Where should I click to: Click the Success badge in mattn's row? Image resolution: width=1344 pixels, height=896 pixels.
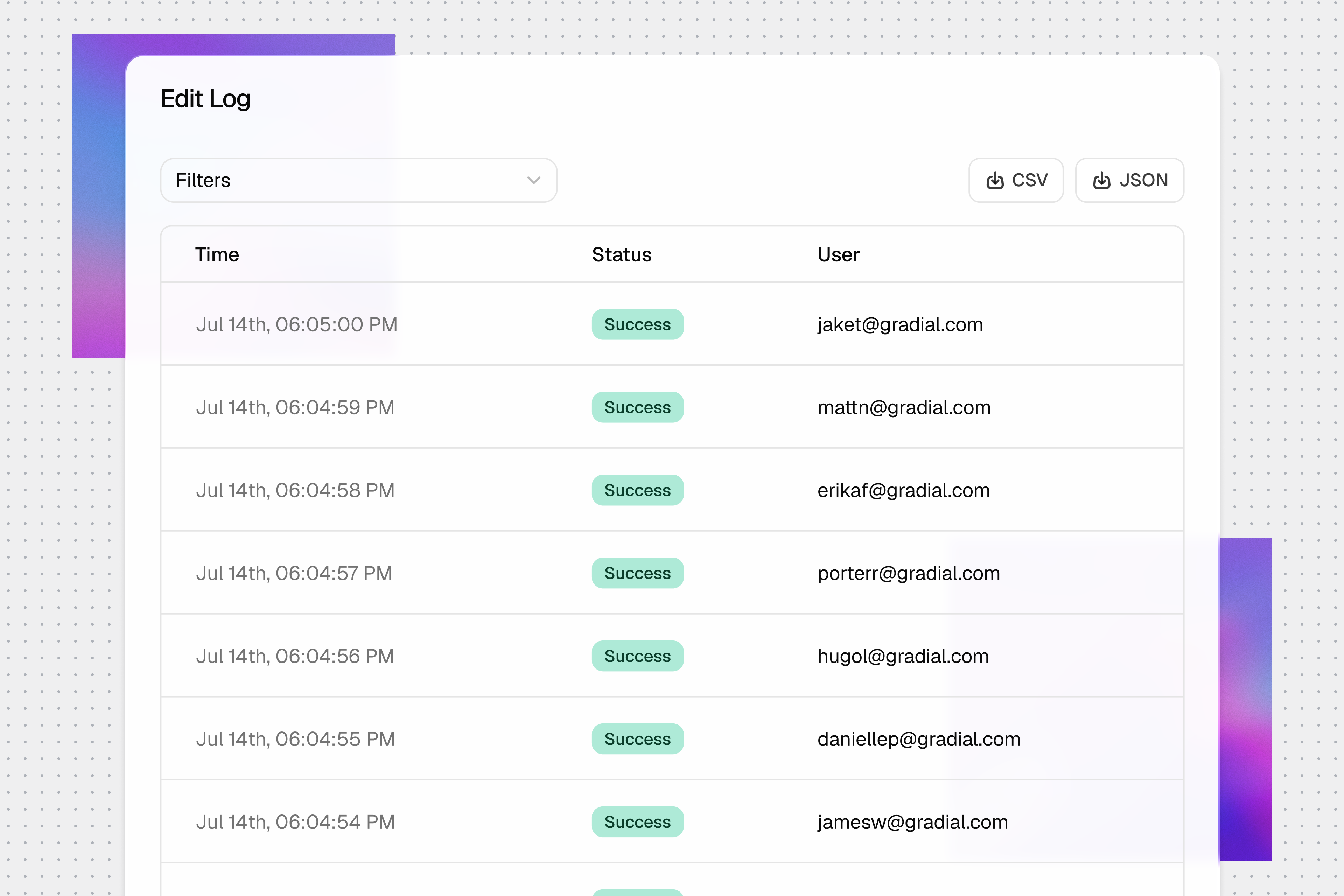click(x=638, y=407)
